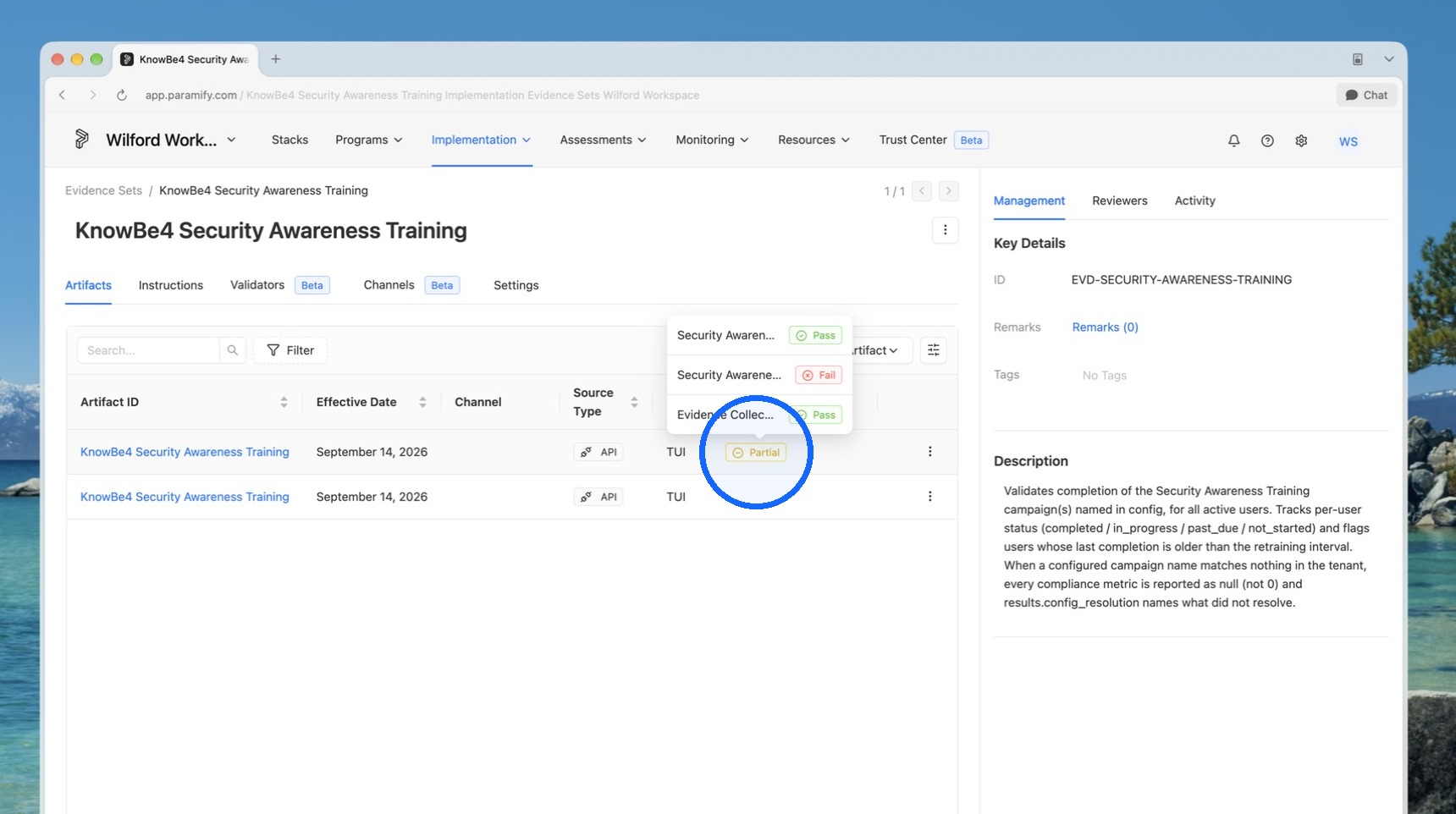Open row actions for second artifact

[x=929, y=497]
